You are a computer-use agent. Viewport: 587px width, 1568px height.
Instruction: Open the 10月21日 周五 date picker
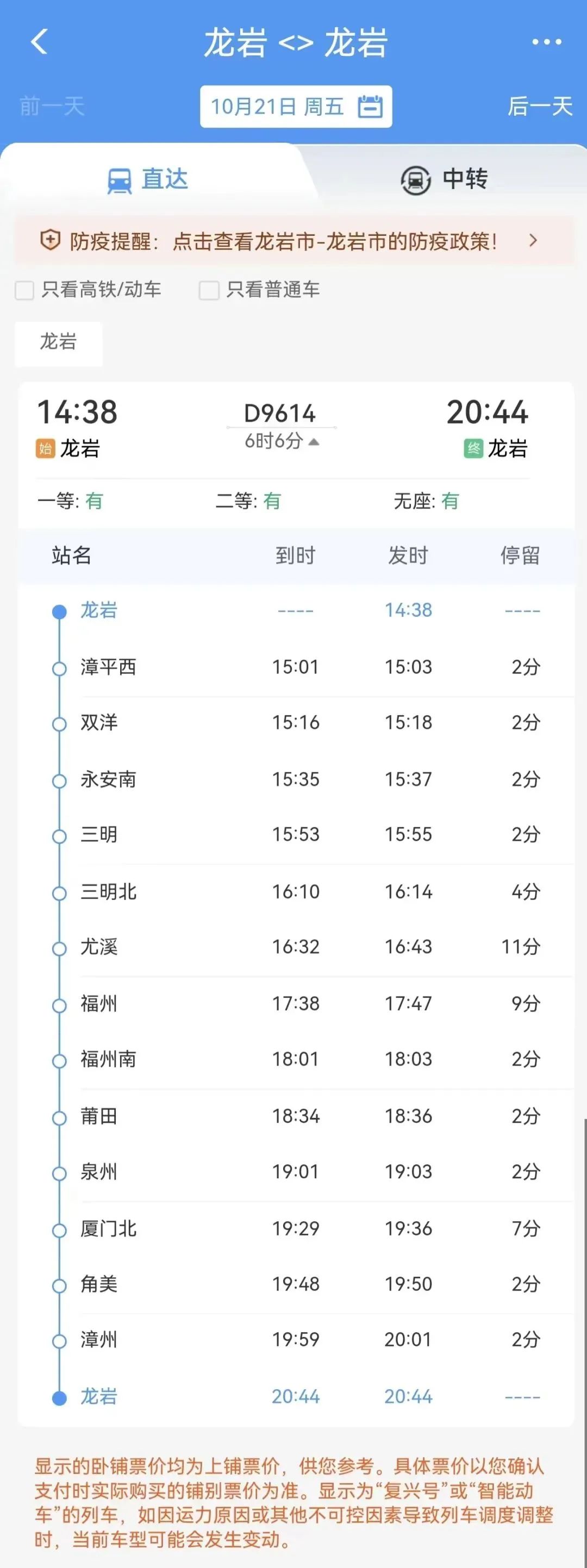[x=295, y=107]
